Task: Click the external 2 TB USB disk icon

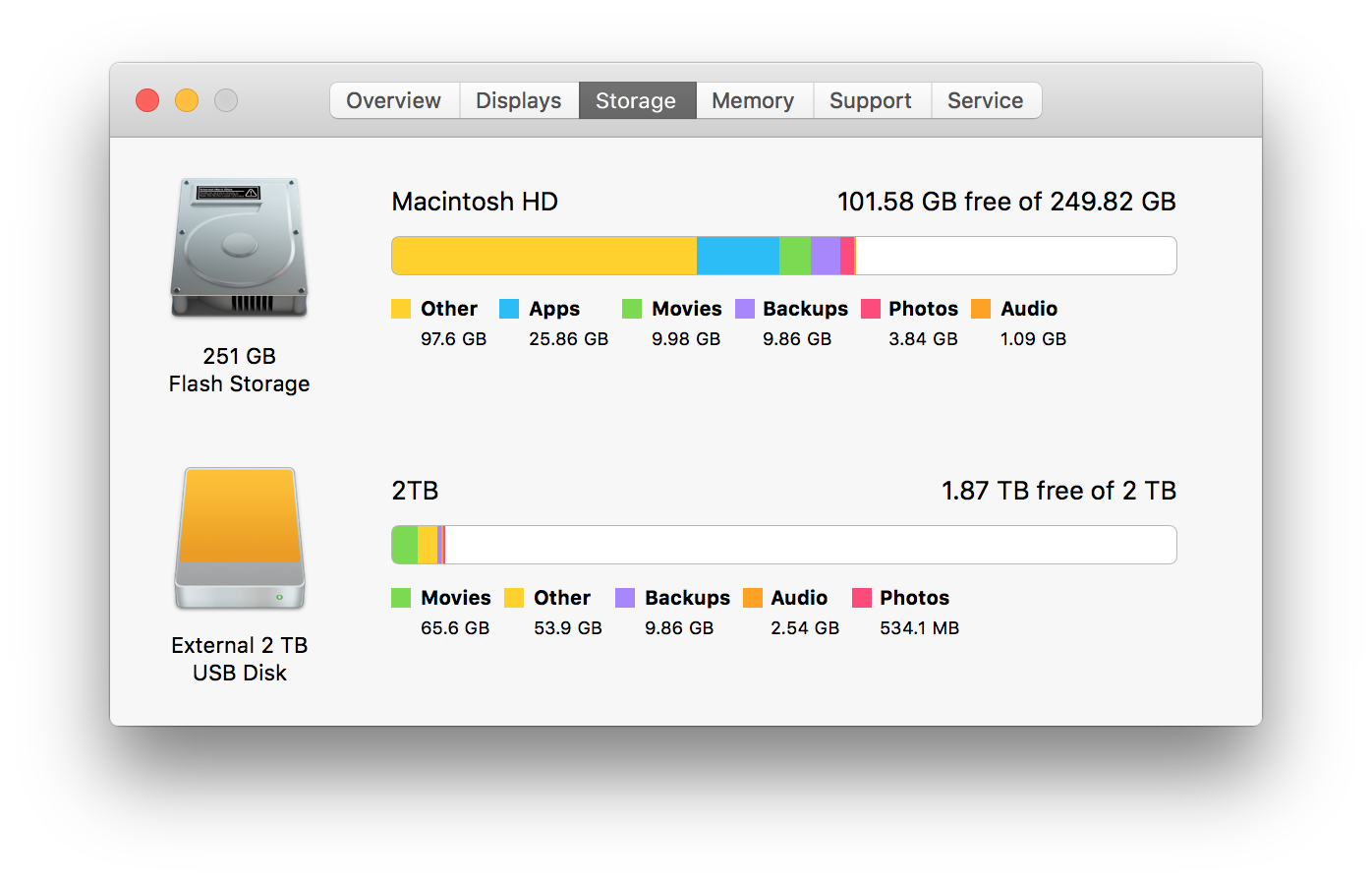Action: [x=240, y=539]
